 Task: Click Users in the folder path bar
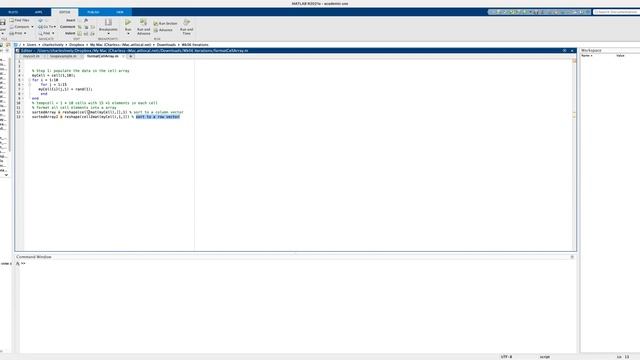(31, 44)
